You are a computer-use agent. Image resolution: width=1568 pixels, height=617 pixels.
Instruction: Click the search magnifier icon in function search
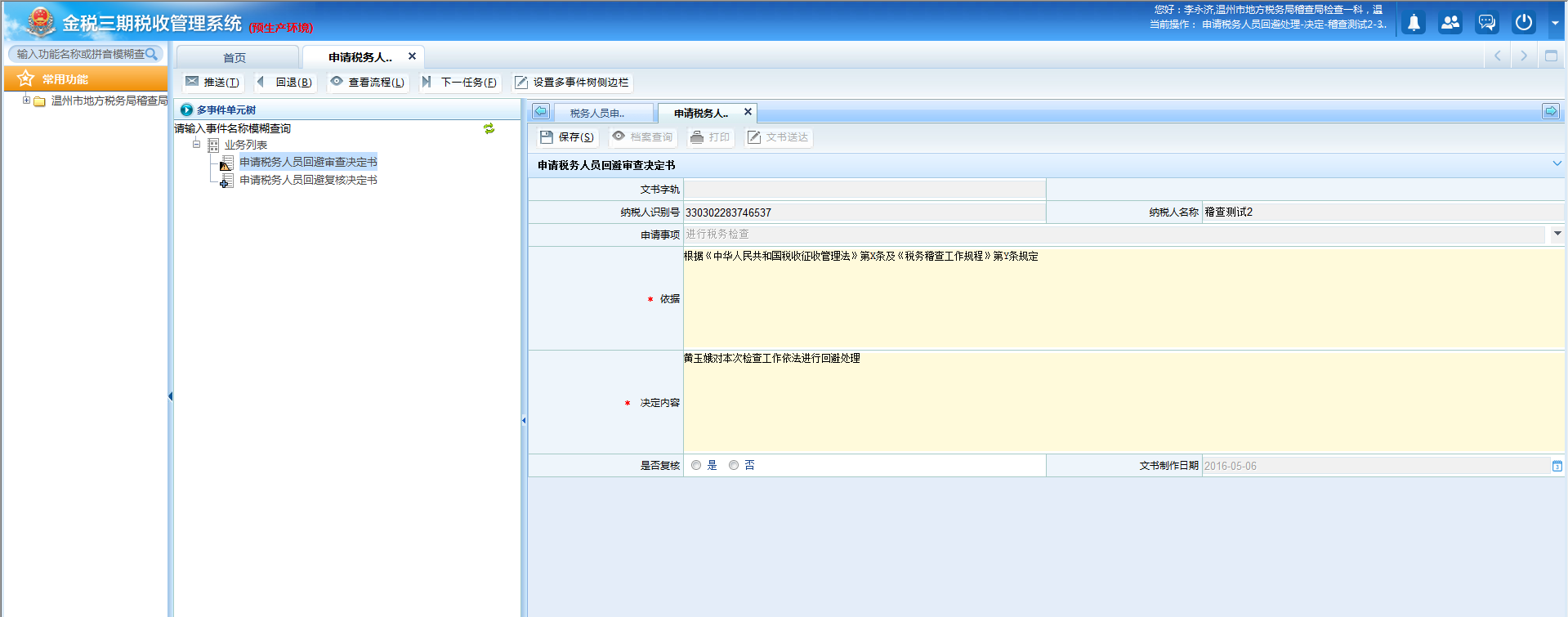pos(152,54)
